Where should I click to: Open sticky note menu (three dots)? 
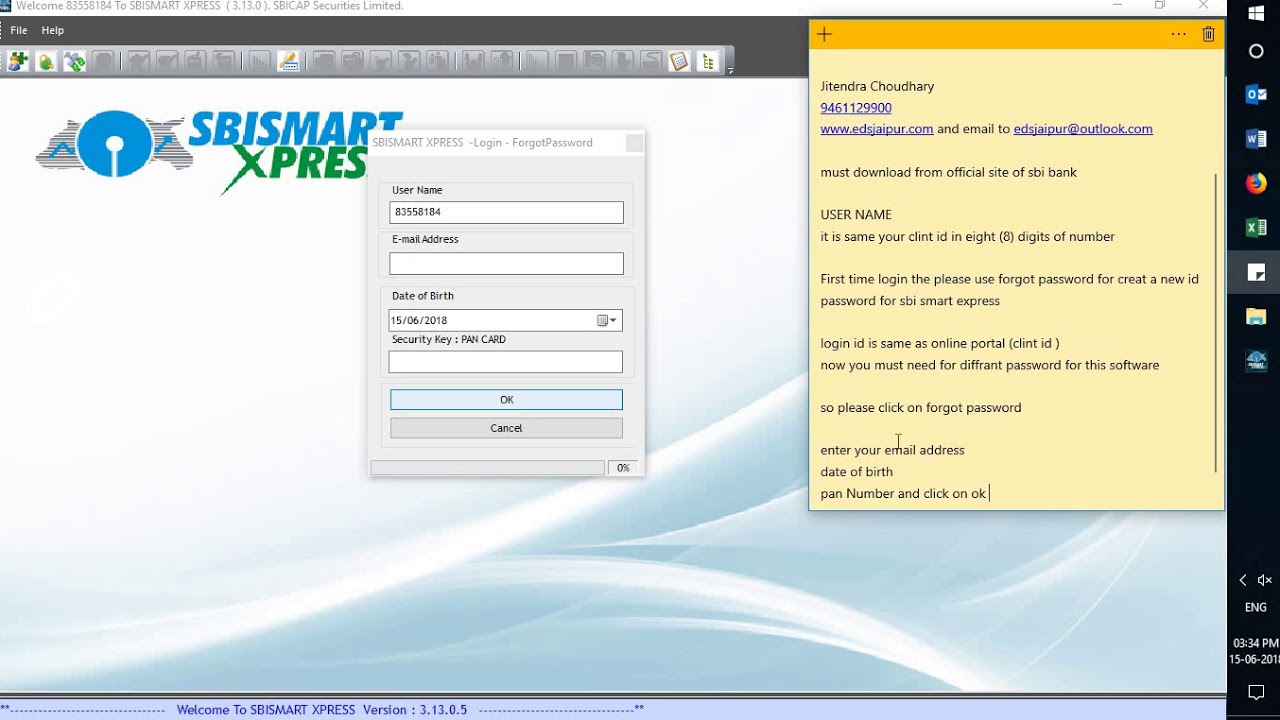pyautogui.click(x=1179, y=34)
